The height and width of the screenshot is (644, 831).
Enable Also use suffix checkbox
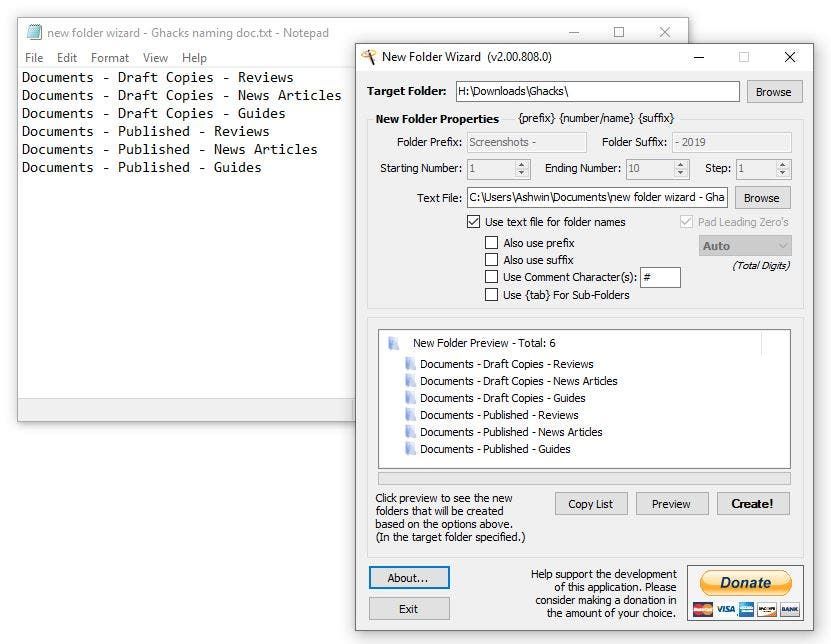491,260
